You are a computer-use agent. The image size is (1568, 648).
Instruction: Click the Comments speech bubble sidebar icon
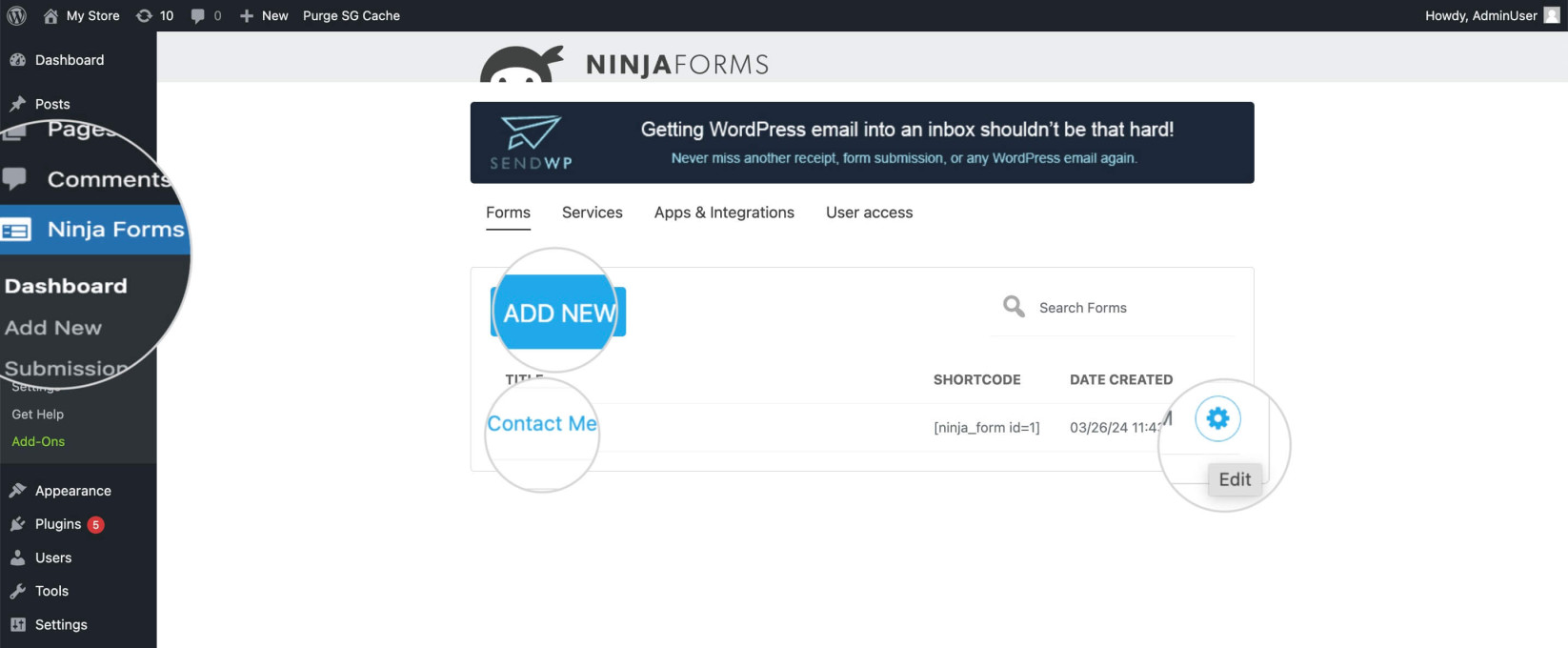pyautogui.click(x=14, y=178)
